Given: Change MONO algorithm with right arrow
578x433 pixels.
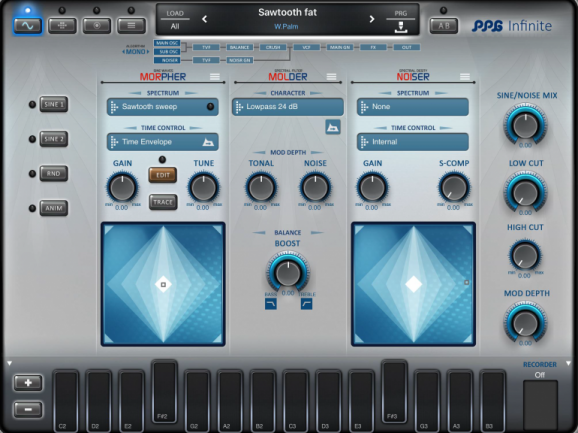Looking at the screenshot, I should coord(148,52).
